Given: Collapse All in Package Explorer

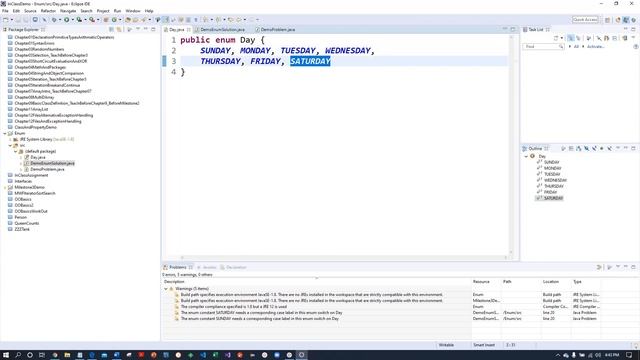Looking at the screenshot, I should point(111,29).
